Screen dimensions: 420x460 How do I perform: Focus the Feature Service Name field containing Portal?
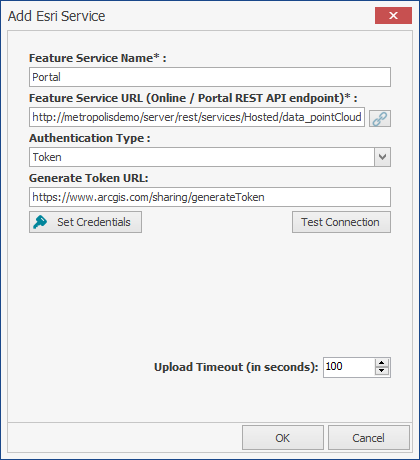(210, 77)
